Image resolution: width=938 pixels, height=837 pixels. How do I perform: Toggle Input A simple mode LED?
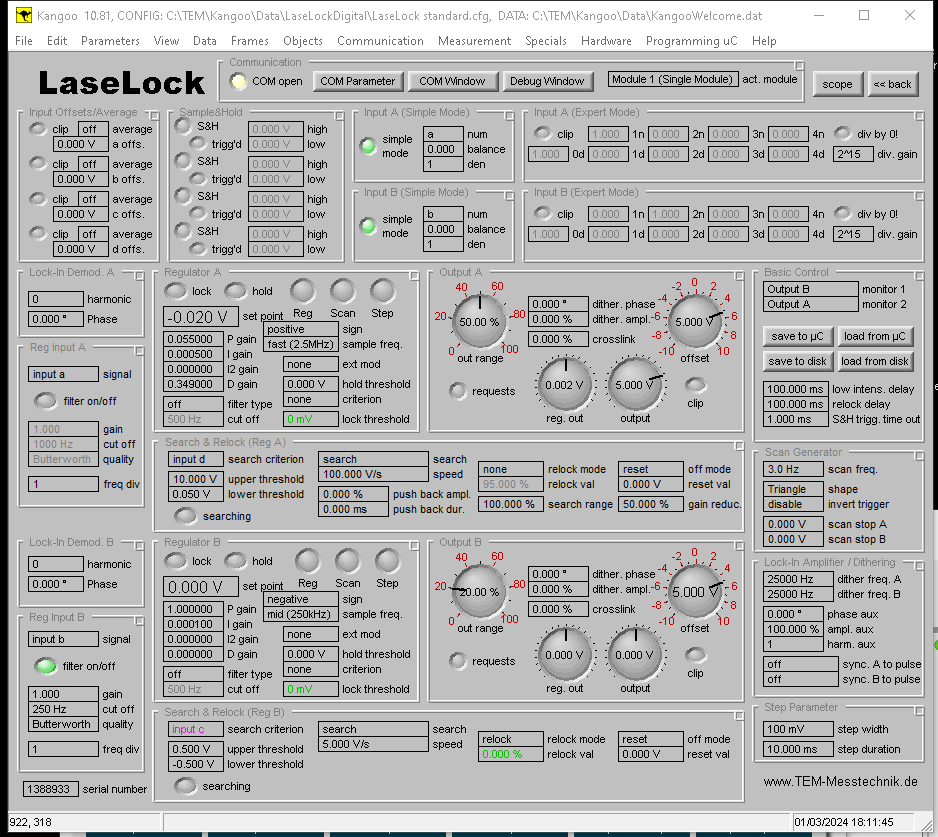[369, 147]
